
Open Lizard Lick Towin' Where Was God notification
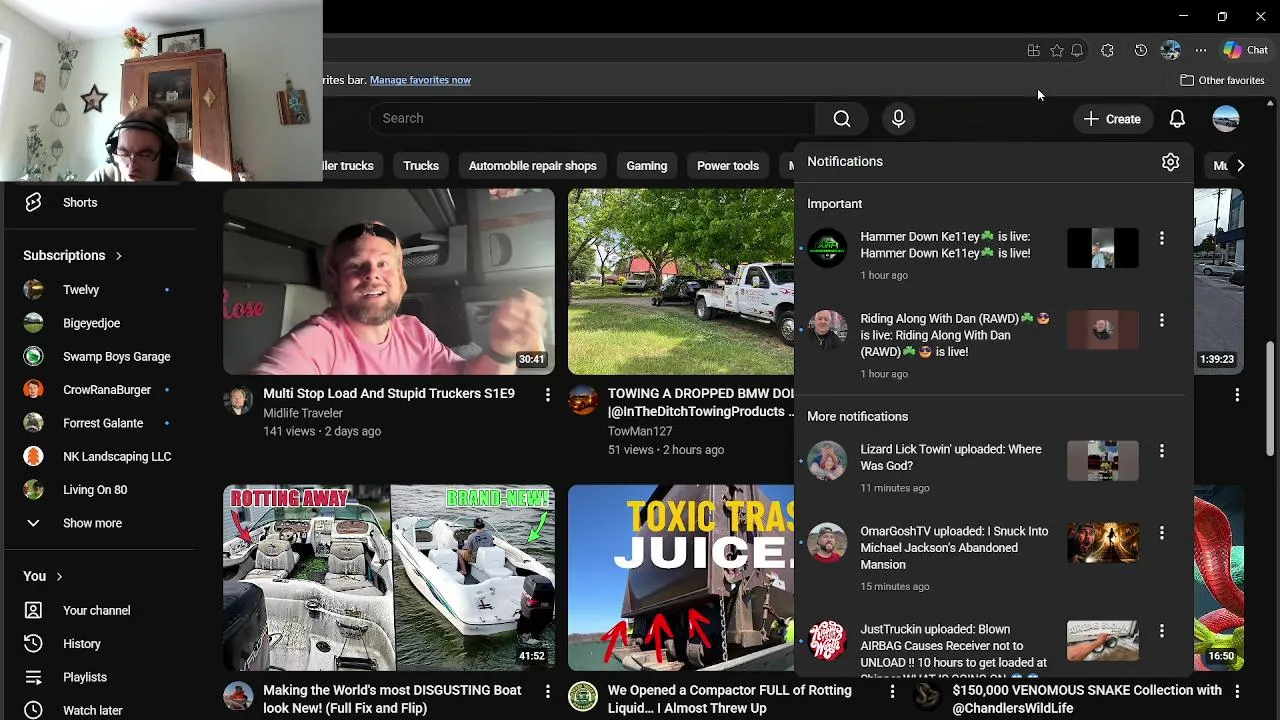[994, 468]
